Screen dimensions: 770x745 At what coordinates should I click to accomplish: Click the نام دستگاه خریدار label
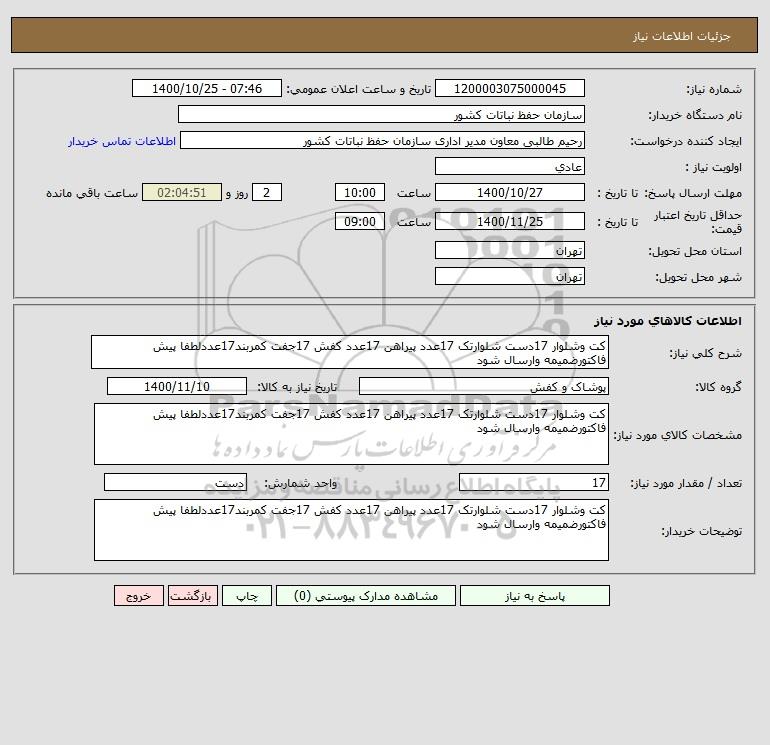pyautogui.click(x=695, y=115)
